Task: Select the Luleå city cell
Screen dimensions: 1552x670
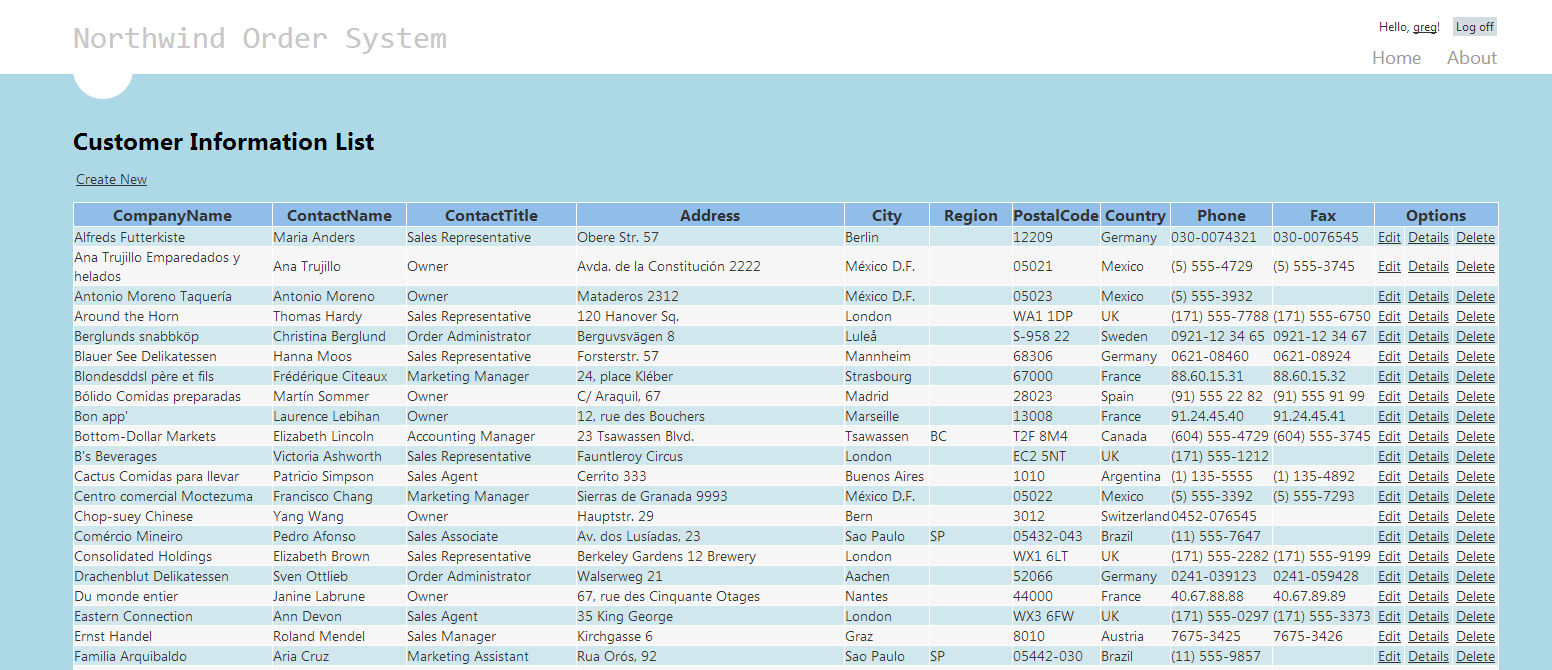Action: [887, 336]
